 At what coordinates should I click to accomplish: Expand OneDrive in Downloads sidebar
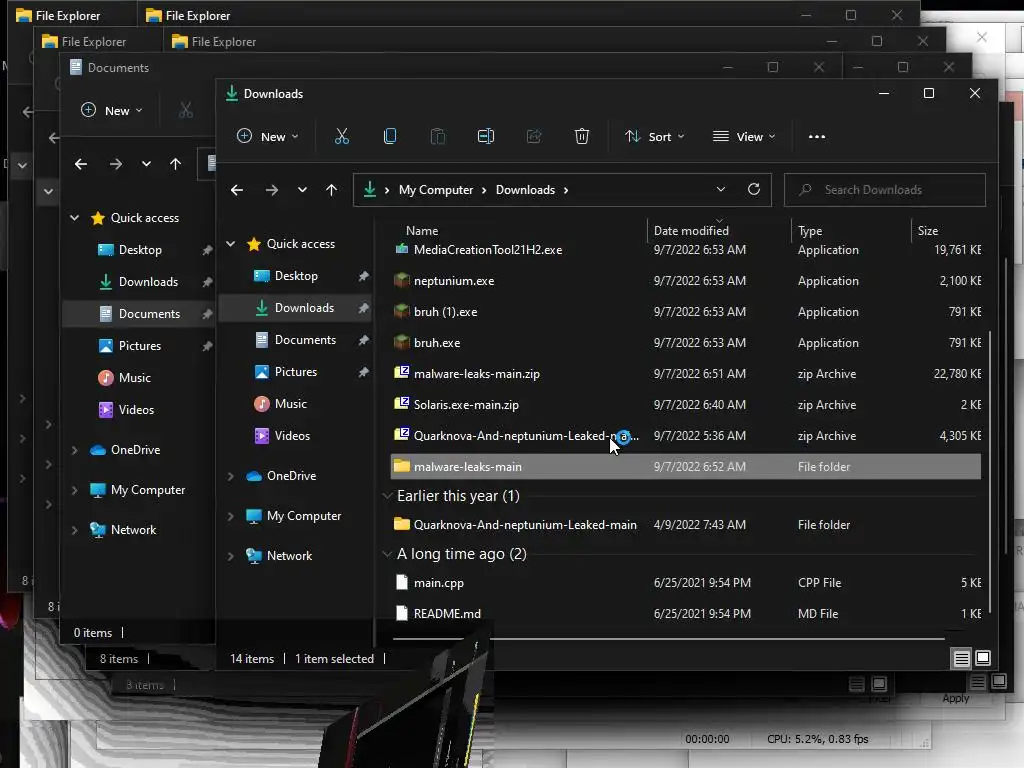pyautogui.click(x=231, y=476)
